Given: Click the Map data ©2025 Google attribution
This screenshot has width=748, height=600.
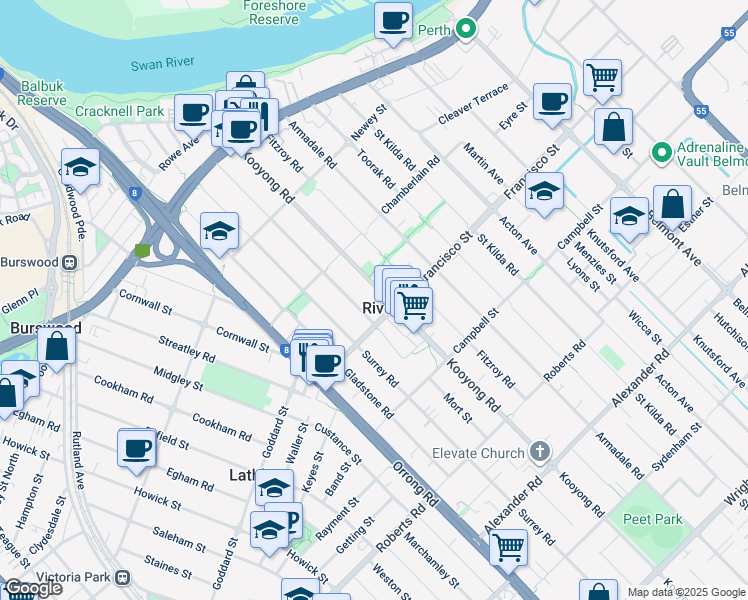Looking at the screenshot, I should (x=687, y=592).
